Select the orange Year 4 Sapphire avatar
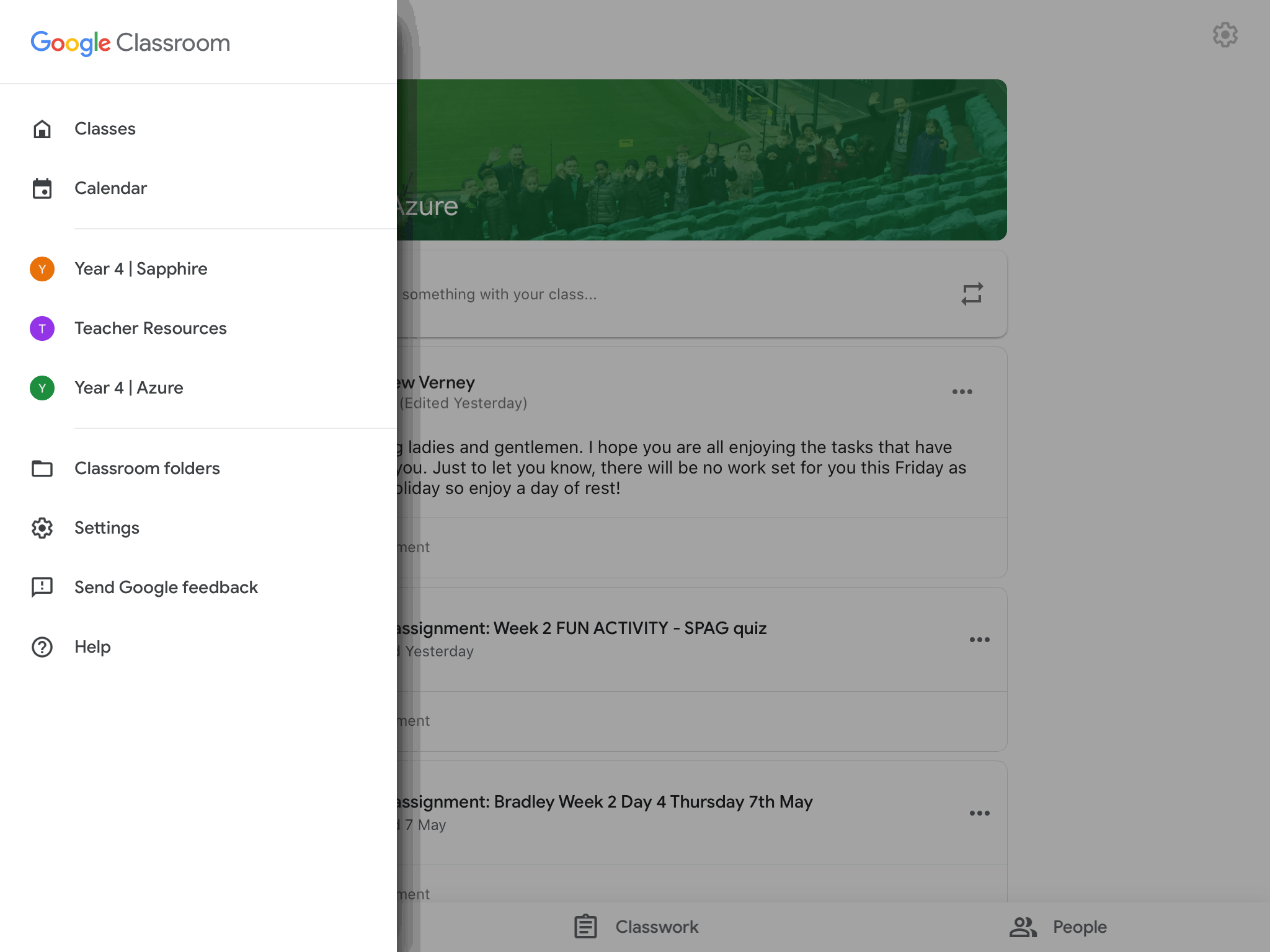This screenshot has width=1270, height=952. (42, 269)
